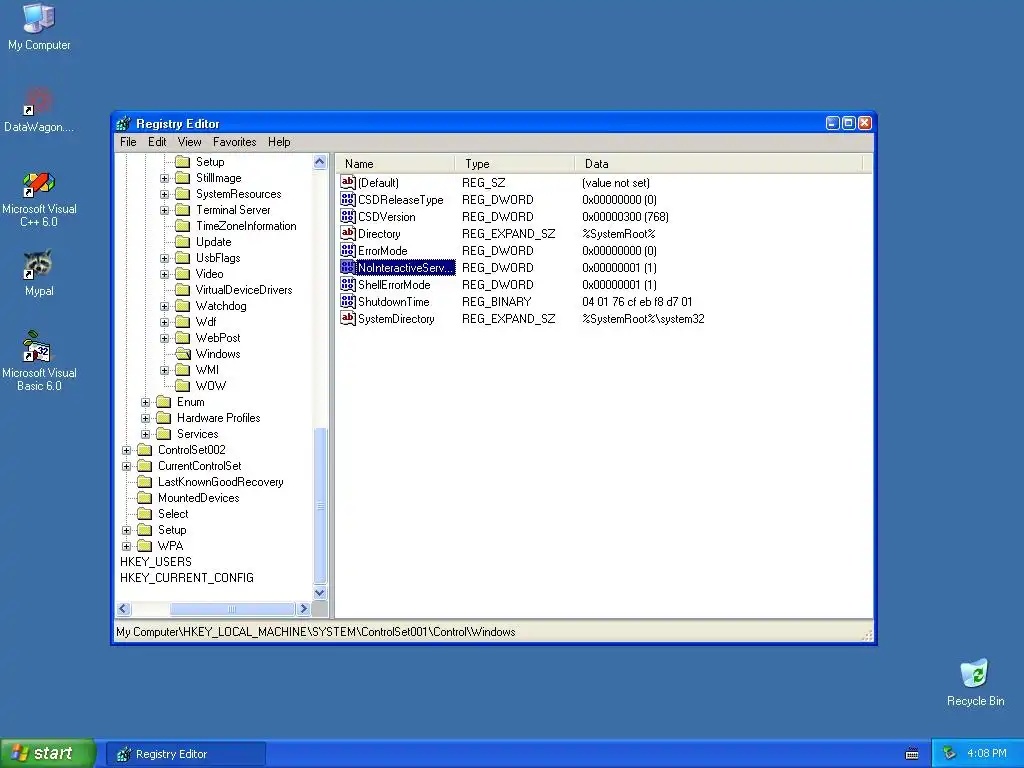Expand the Video key
This screenshot has width=1024, height=768.
[165, 274]
